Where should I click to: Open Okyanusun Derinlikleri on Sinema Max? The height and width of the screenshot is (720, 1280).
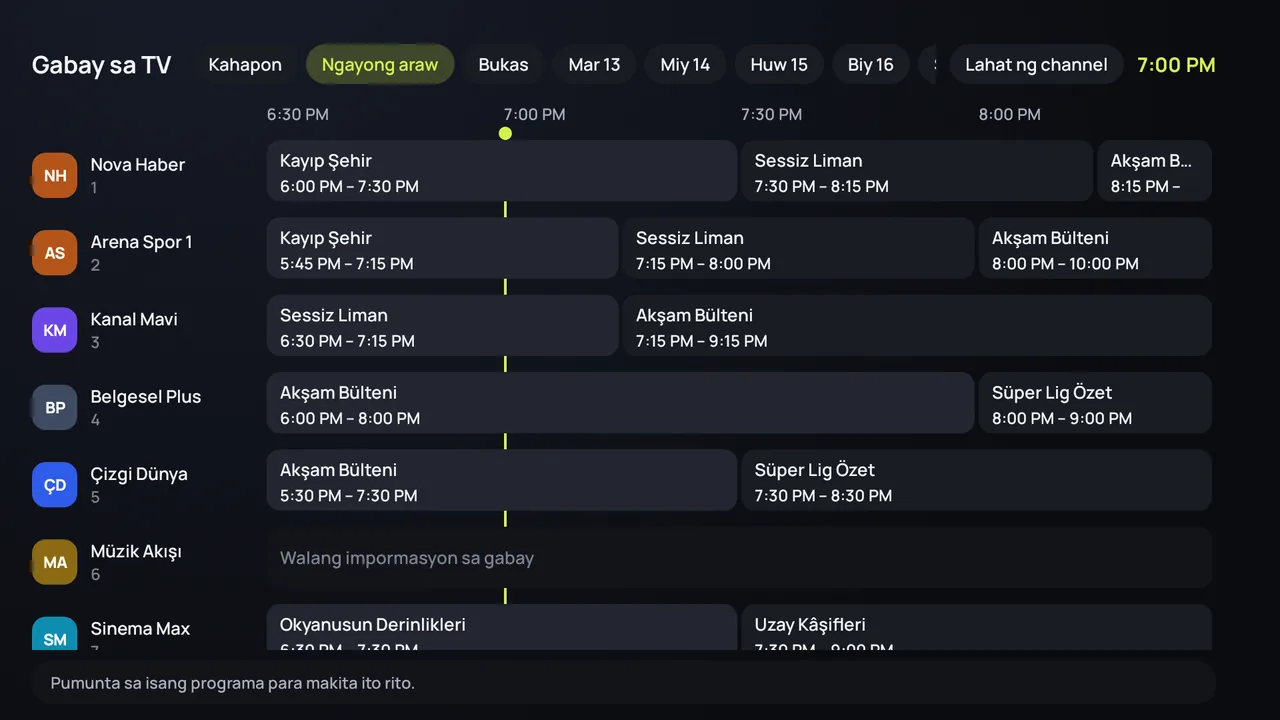[x=501, y=628]
